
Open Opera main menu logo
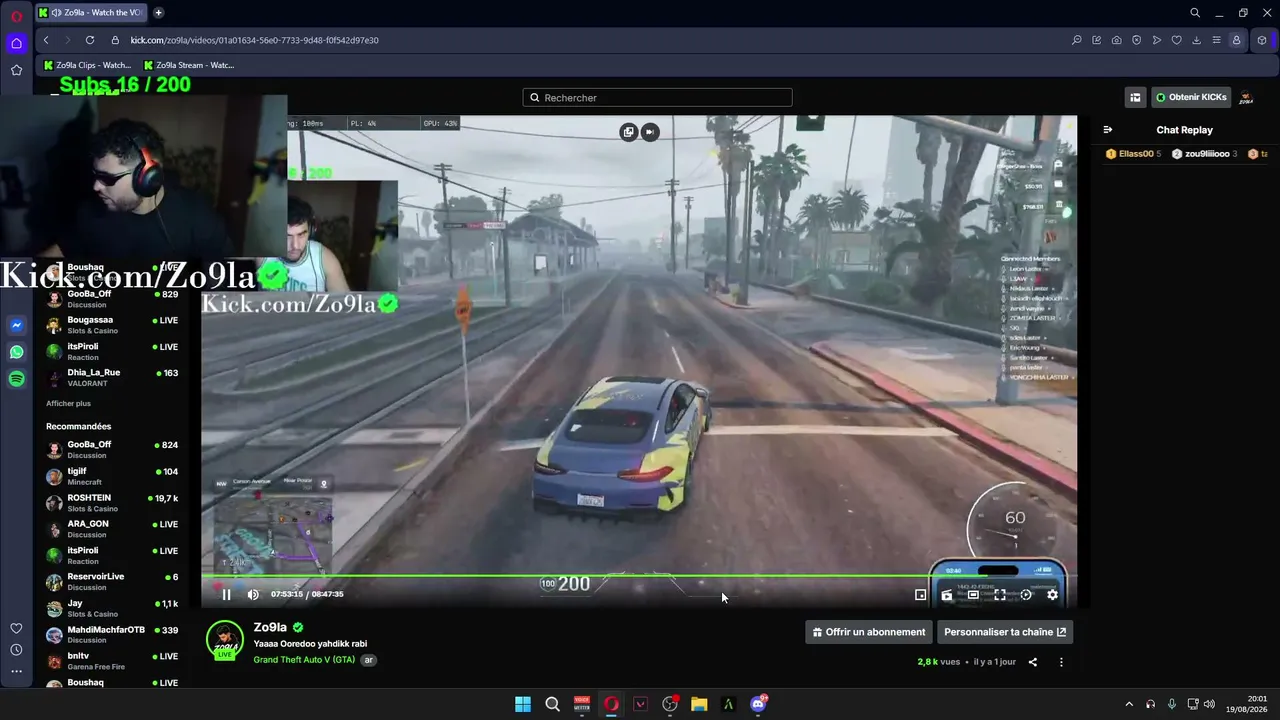[x=16, y=17]
